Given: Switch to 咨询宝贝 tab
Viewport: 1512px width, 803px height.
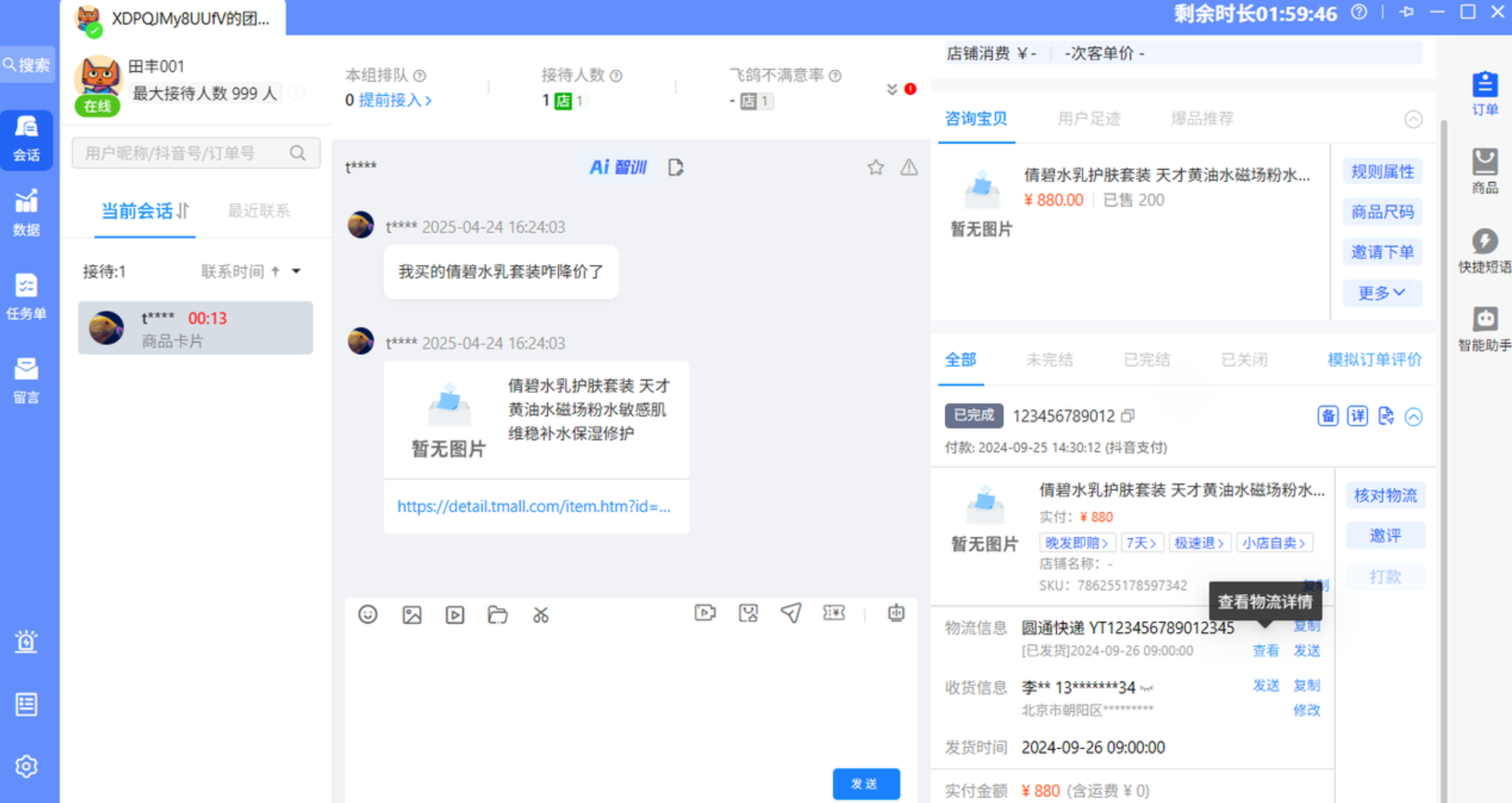Looking at the screenshot, I should pyautogui.click(x=976, y=119).
